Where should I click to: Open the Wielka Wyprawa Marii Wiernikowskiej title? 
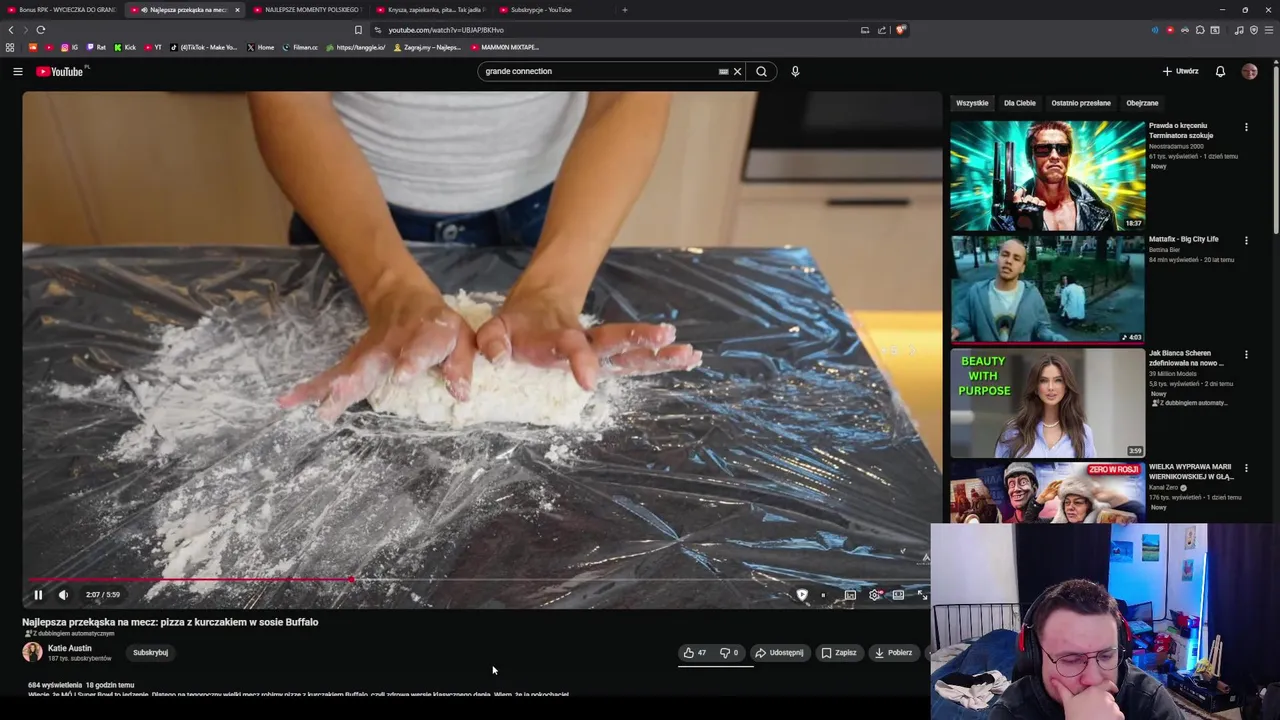click(x=1191, y=472)
